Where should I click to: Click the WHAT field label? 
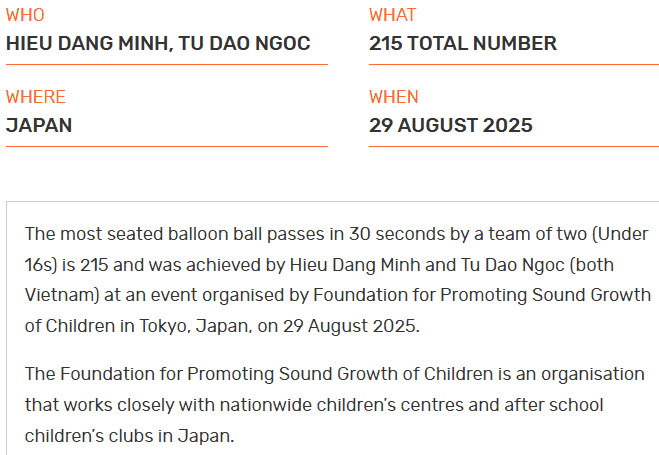(x=393, y=16)
